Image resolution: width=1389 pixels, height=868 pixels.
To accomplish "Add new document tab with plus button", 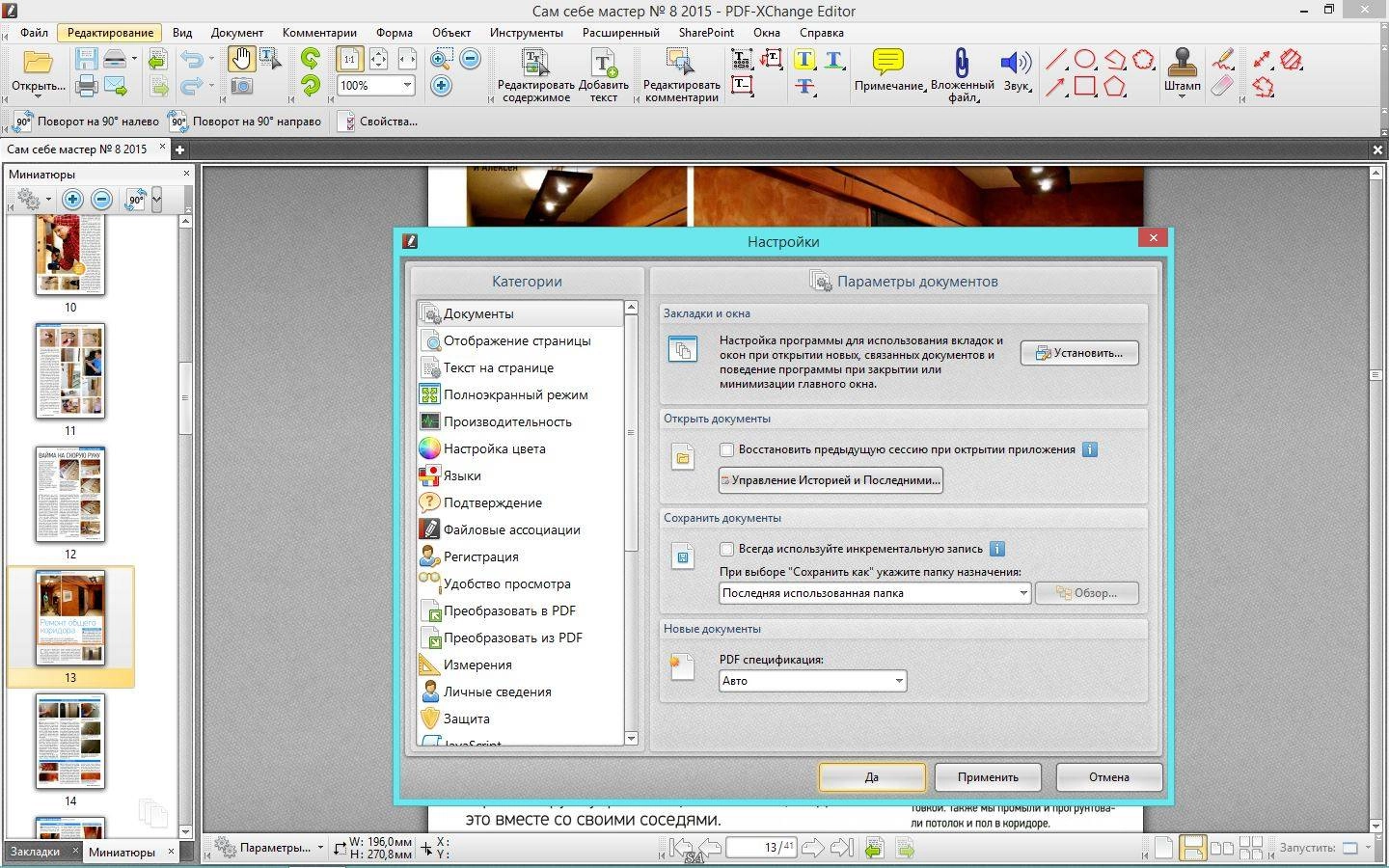I will pos(179,149).
